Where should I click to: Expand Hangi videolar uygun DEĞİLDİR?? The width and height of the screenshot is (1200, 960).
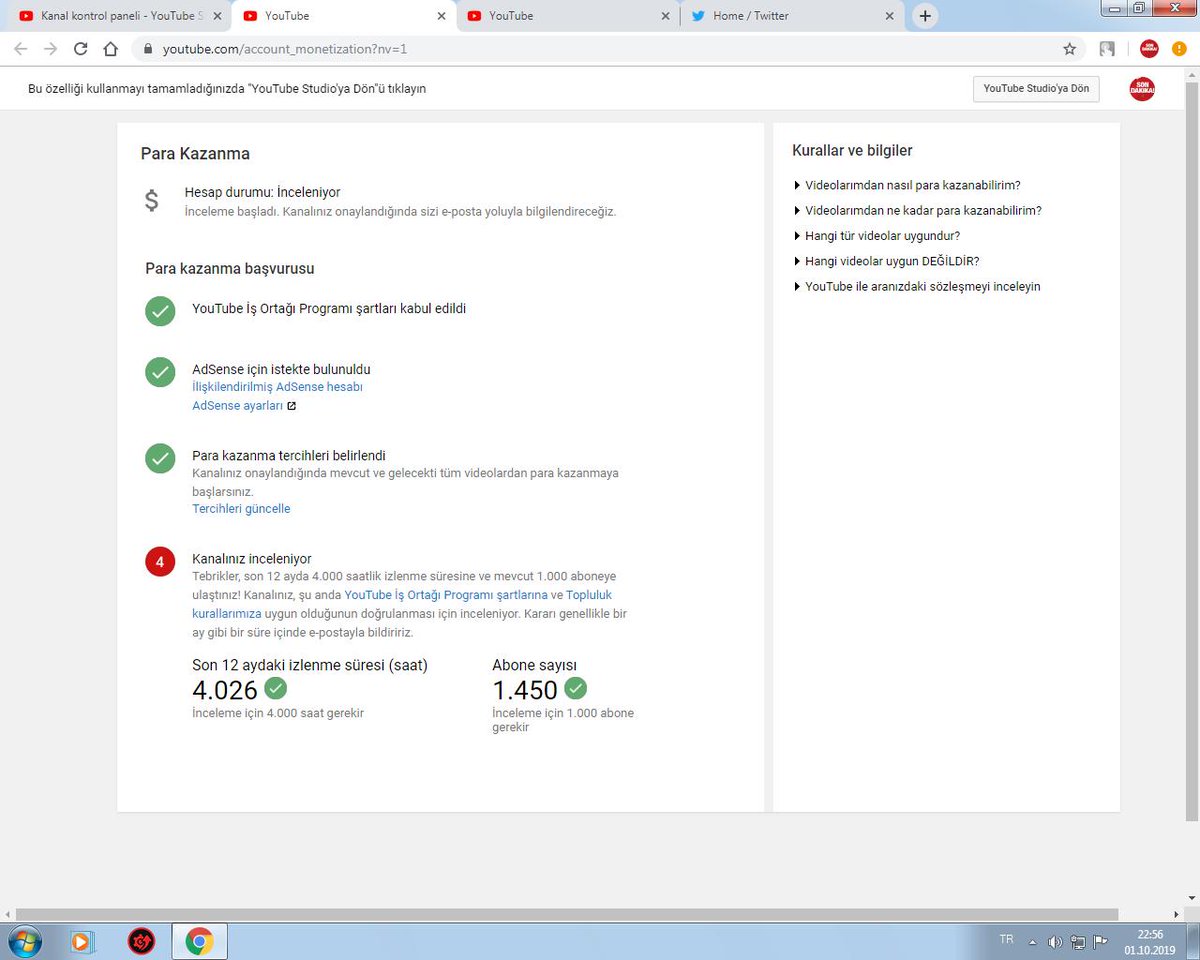click(x=885, y=261)
